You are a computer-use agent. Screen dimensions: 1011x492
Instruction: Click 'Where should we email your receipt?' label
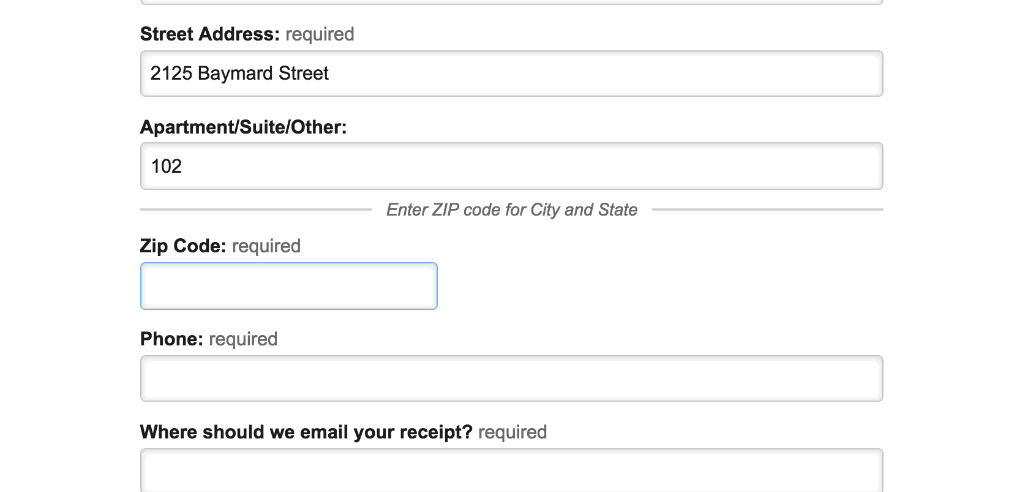tap(306, 432)
